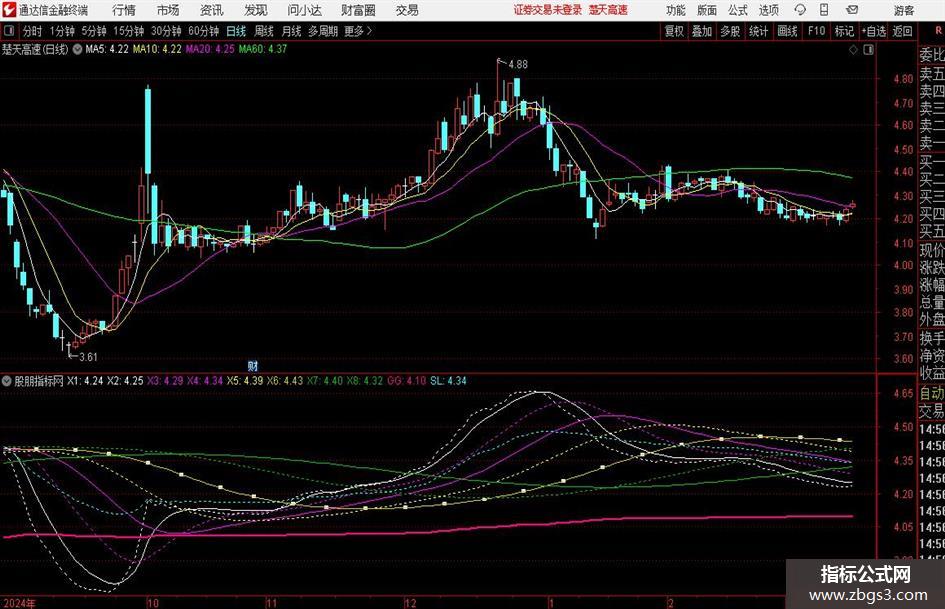Click the 3.61 low price label
The height and width of the screenshot is (609, 945).
(x=88, y=357)
